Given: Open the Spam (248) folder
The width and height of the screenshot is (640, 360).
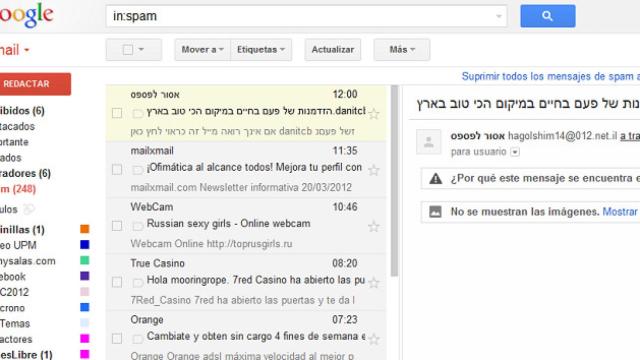Looking at the screenshot, I should coord(18,189).
